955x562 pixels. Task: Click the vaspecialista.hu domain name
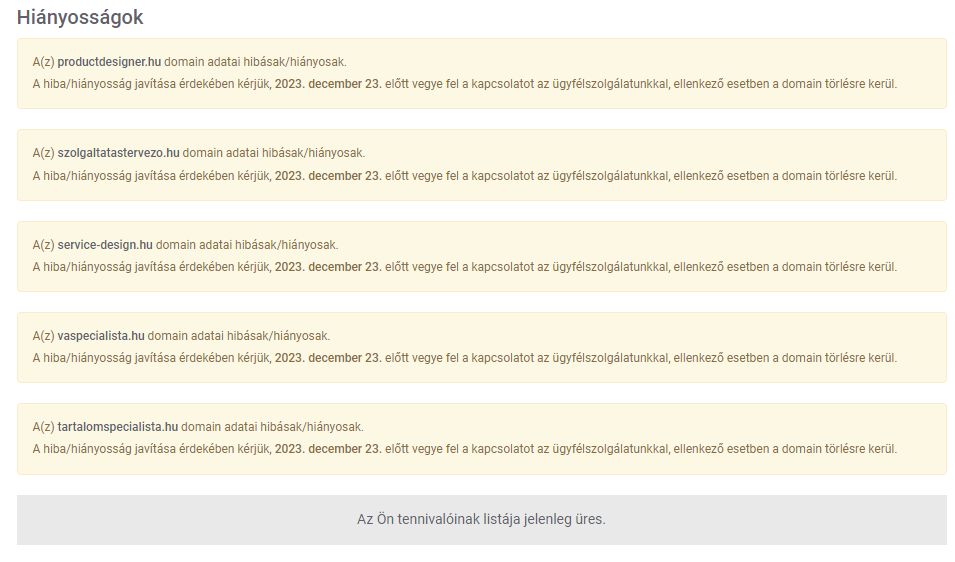100,335
